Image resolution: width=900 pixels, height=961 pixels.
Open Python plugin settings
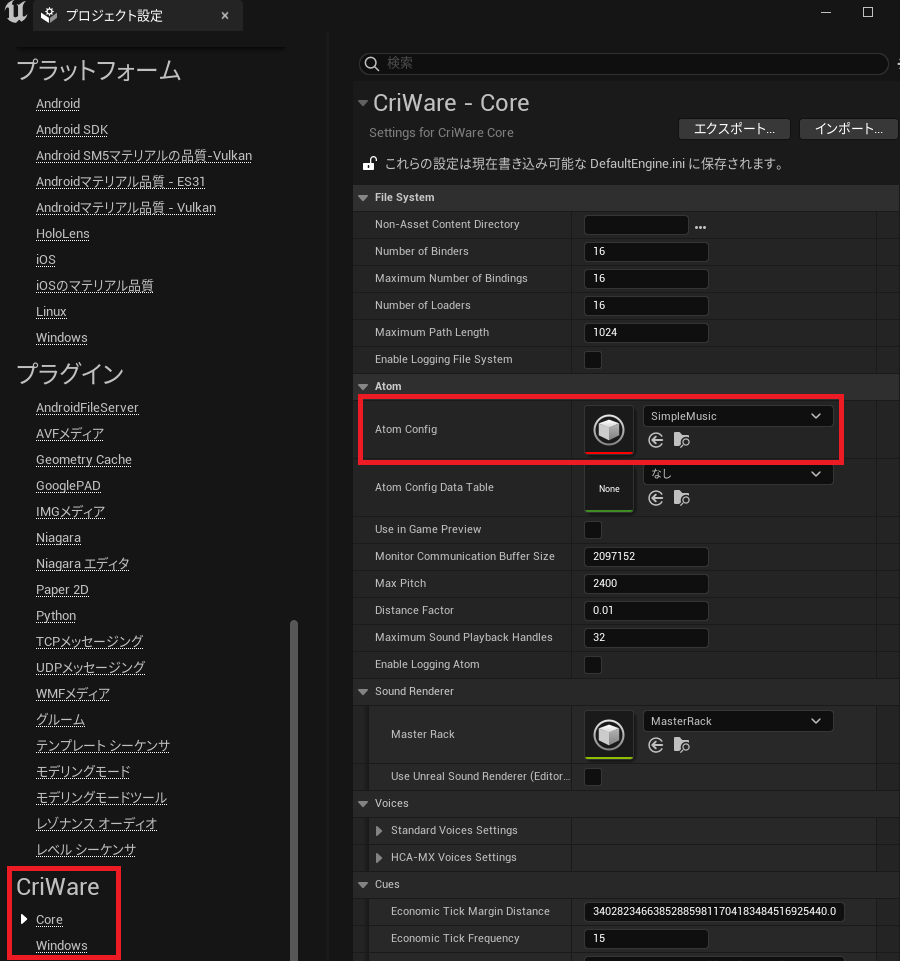click(x=56, y=616)
